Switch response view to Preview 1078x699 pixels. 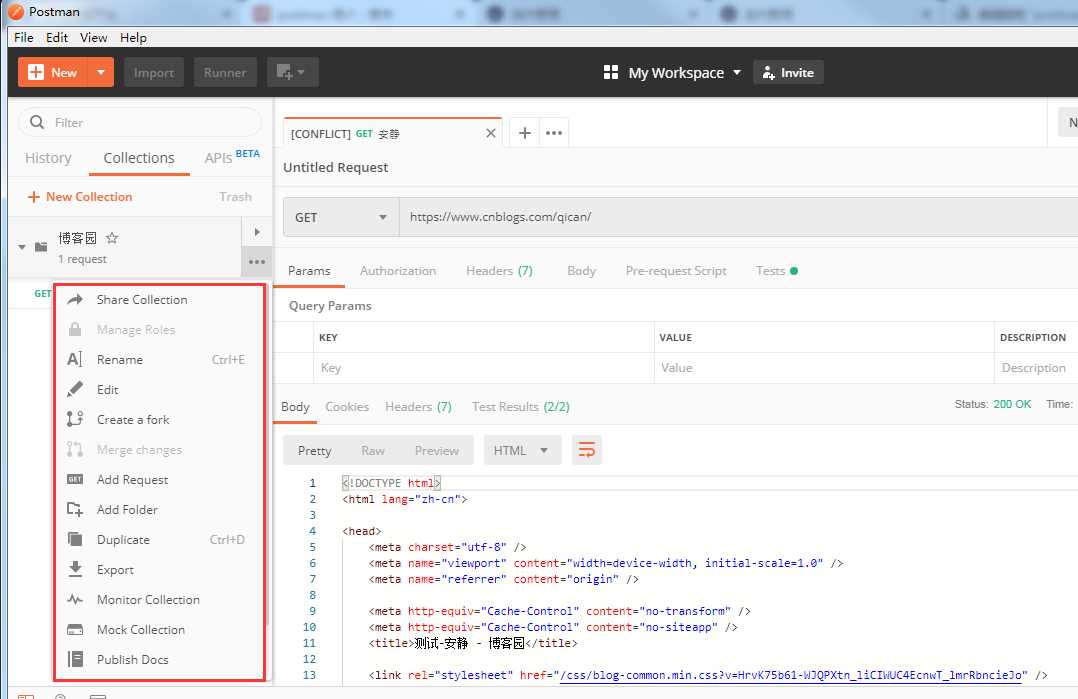pyautogui.click(x=437, y=450)
